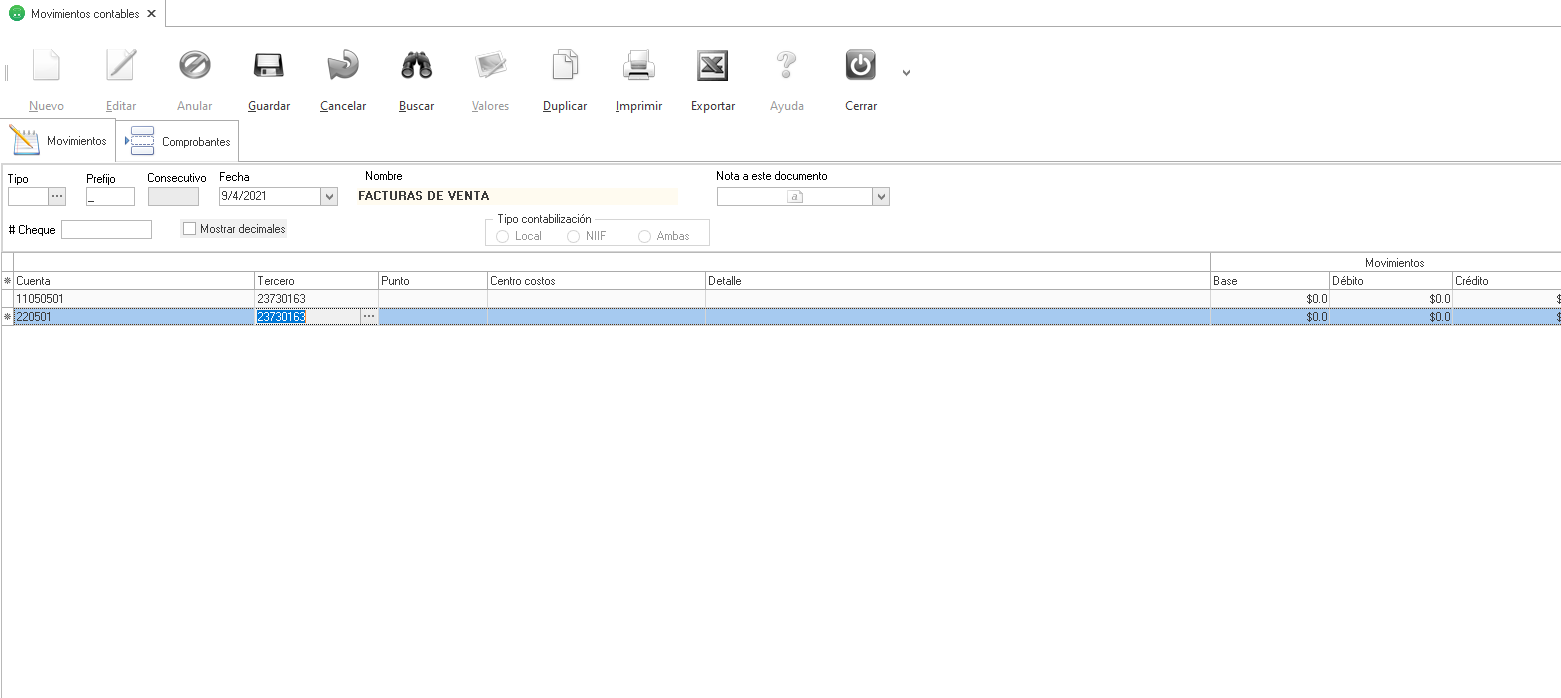Click the Guardar floppy disk icon

[x=268, y=66]
